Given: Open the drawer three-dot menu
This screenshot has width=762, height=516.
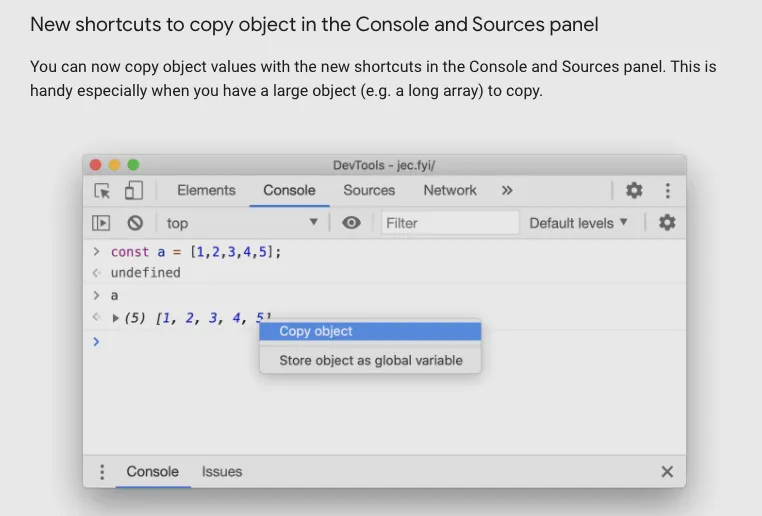Looking at the screenshot, I should point(101,472).
